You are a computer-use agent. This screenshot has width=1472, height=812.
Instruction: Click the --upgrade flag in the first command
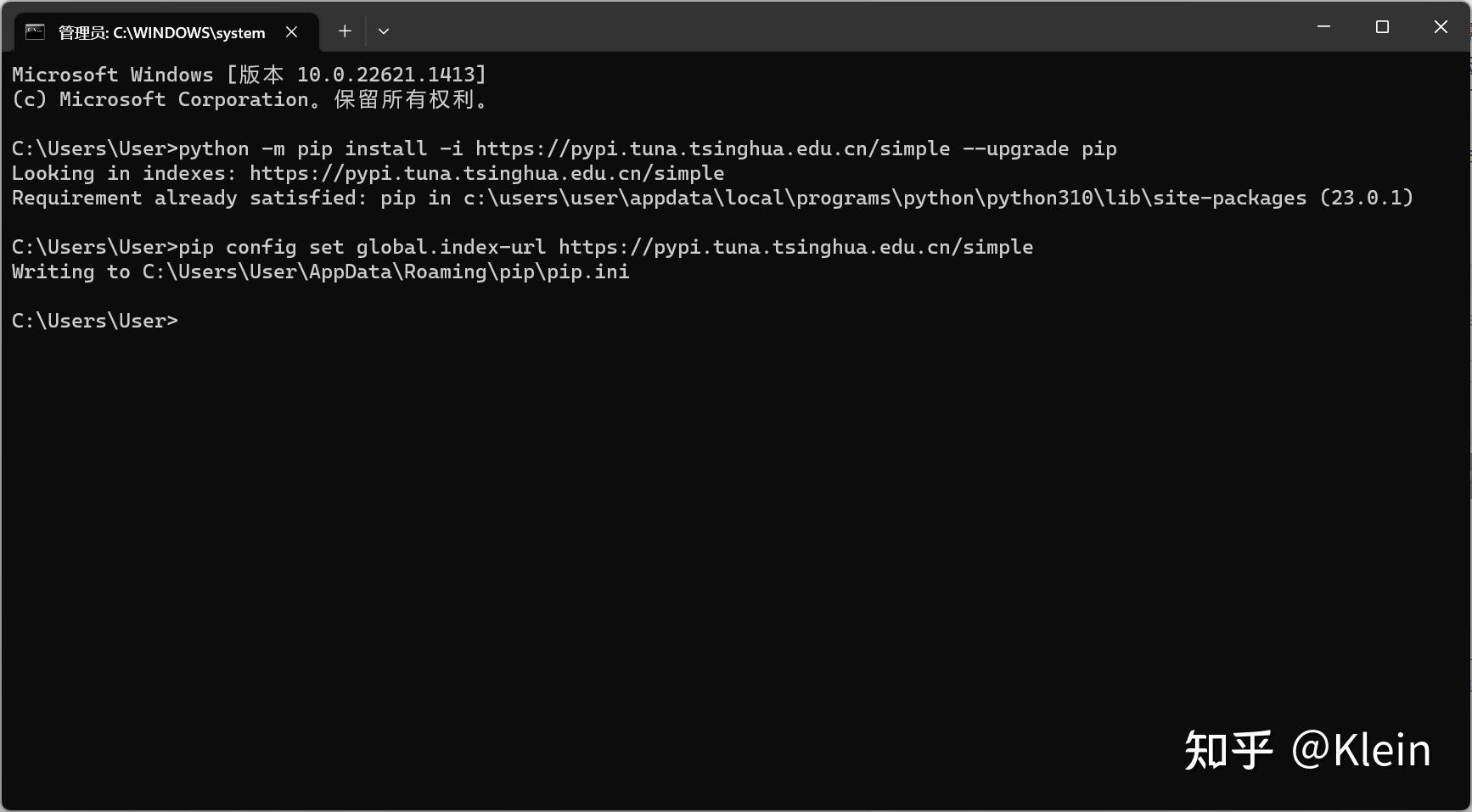pos(1015,148)
